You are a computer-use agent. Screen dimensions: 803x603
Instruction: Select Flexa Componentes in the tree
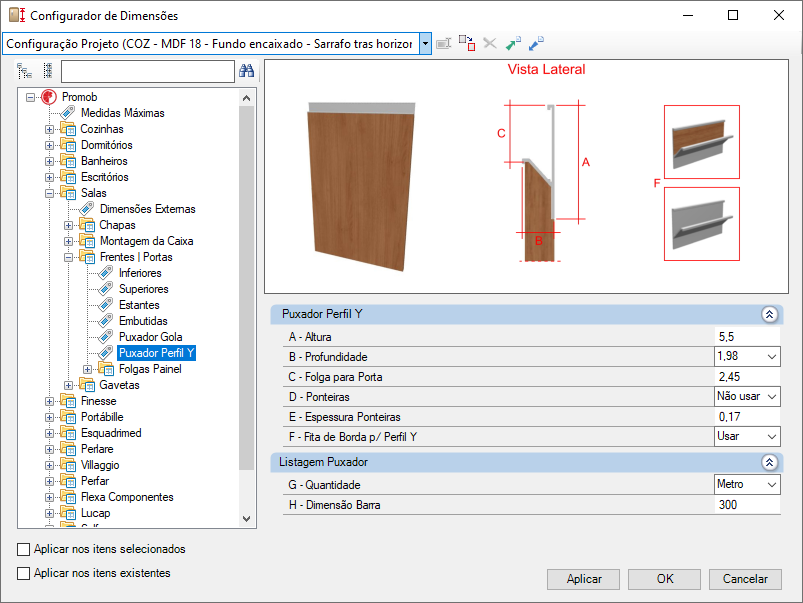(x=127, y=497)
